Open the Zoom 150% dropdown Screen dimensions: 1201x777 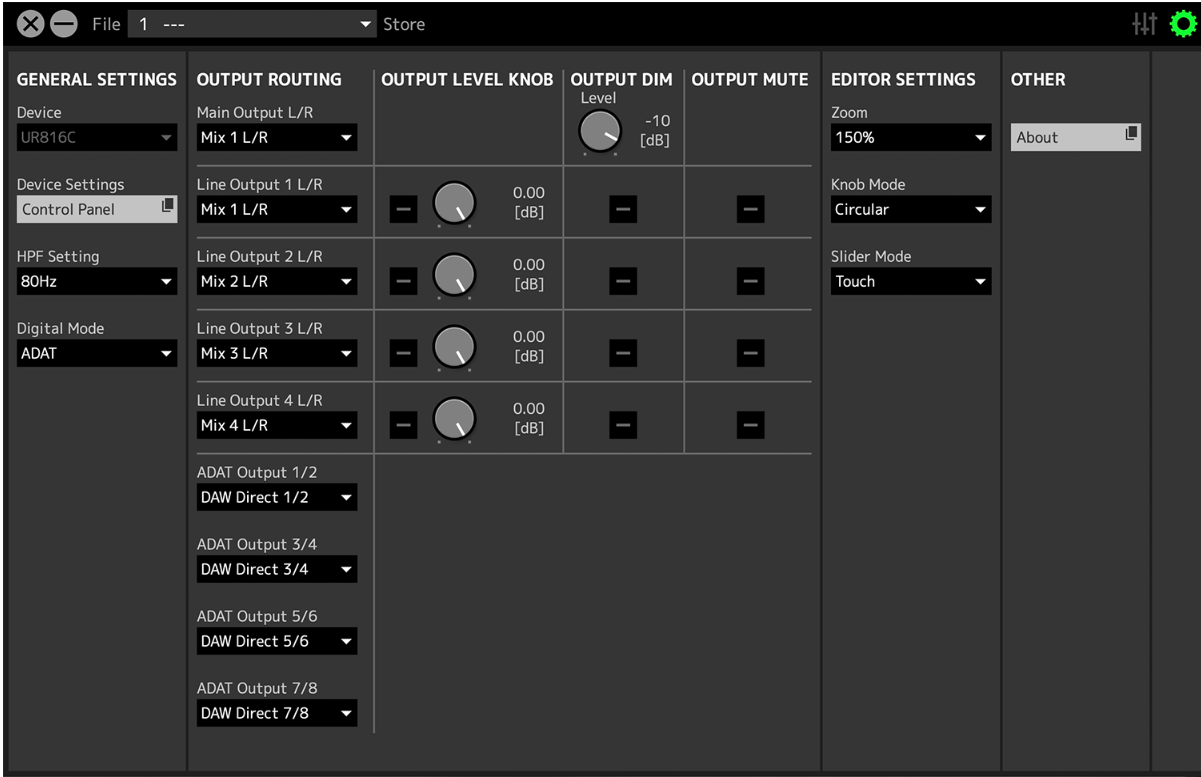pyautogui.click(x=910, y=138)
